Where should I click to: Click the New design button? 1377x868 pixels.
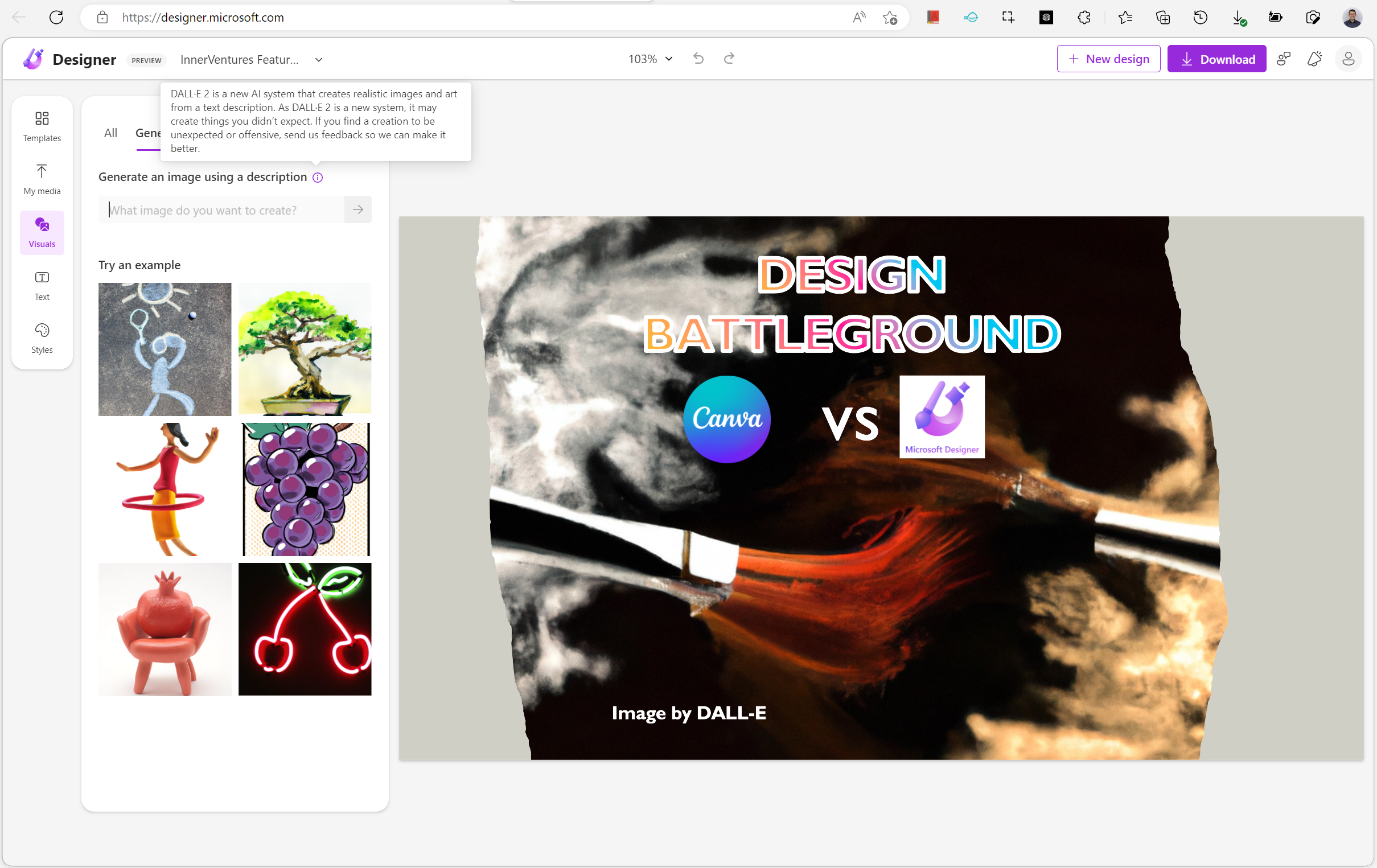pos(1108,59)
